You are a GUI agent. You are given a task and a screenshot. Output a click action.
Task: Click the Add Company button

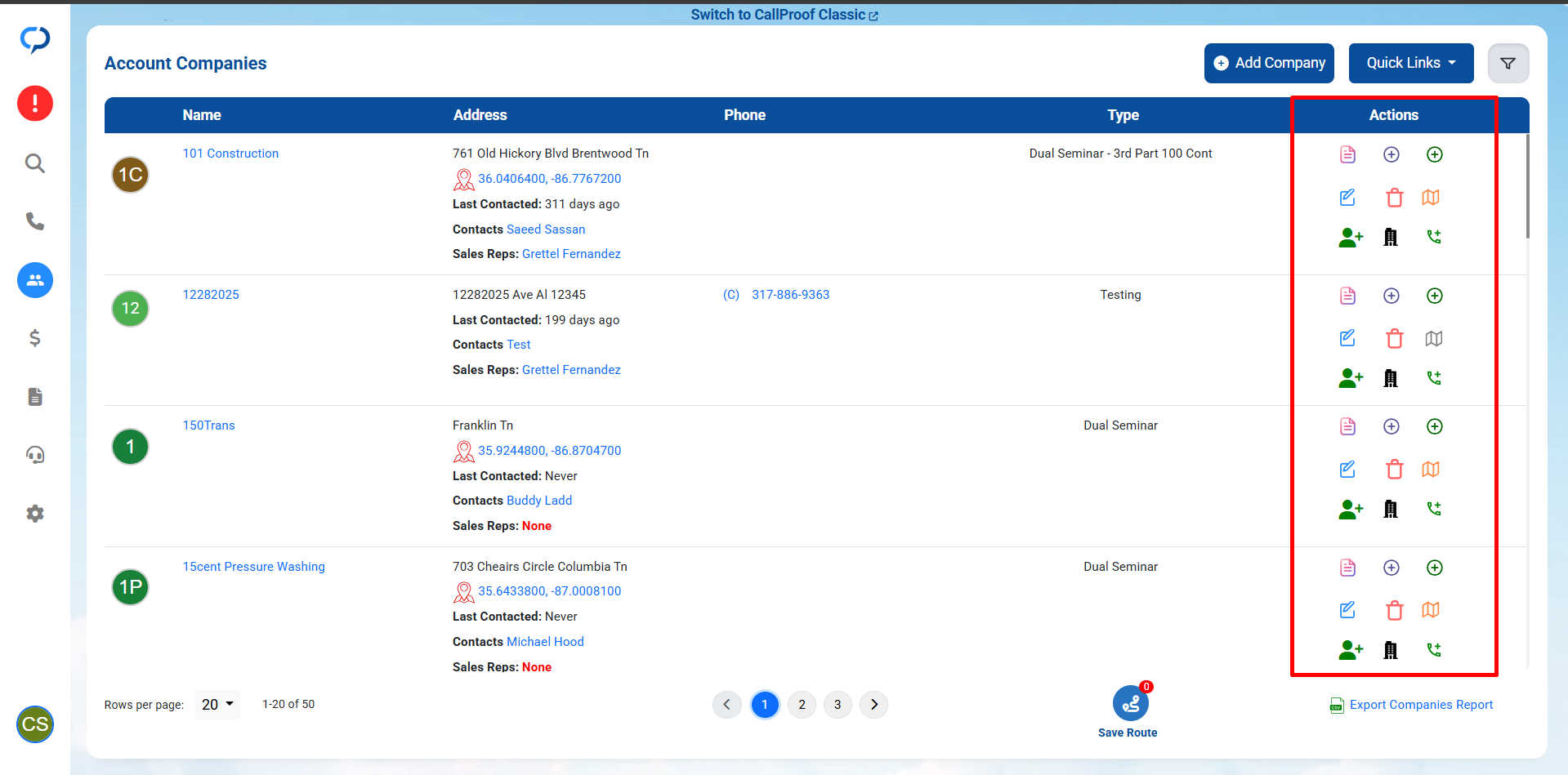(1269, 63)
